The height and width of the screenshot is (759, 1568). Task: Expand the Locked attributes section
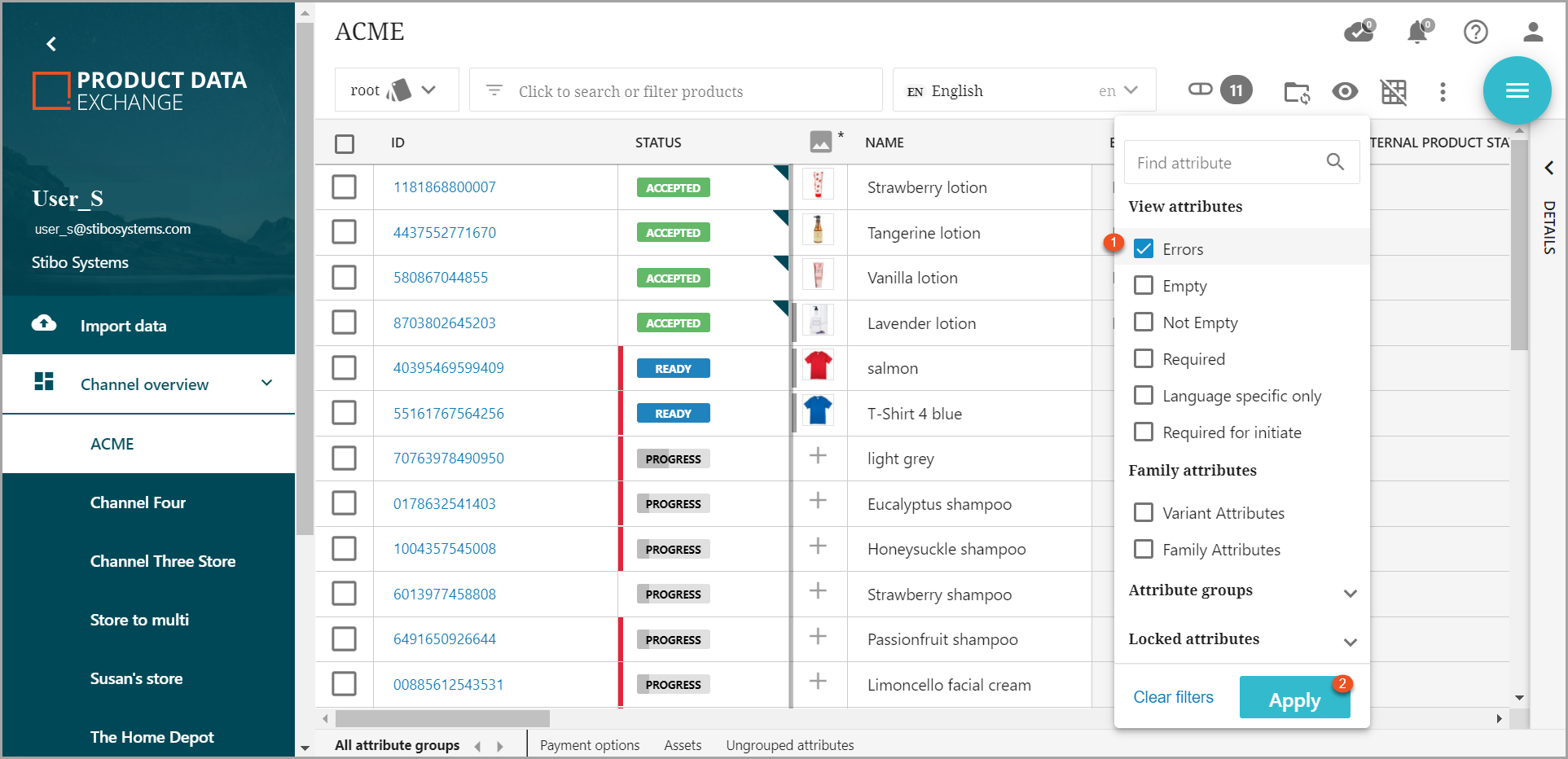[1350, 642]
